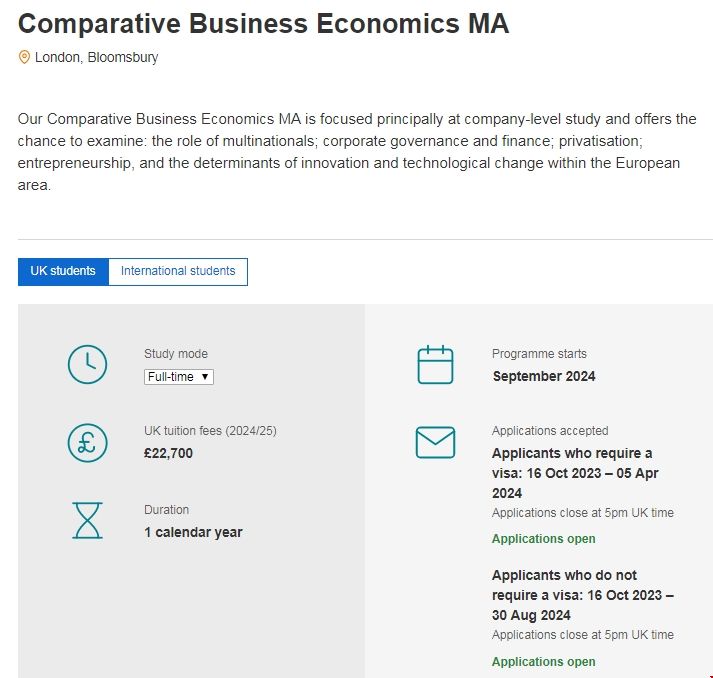Open the Full-time study mode dropdown
Image resolution: width=713 pixels, height=678 pixels.
[x=179, y=377]
